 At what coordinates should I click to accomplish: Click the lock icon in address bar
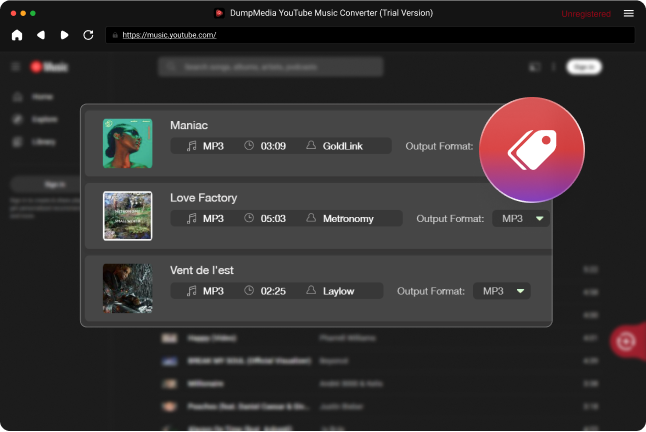(115, 35)
